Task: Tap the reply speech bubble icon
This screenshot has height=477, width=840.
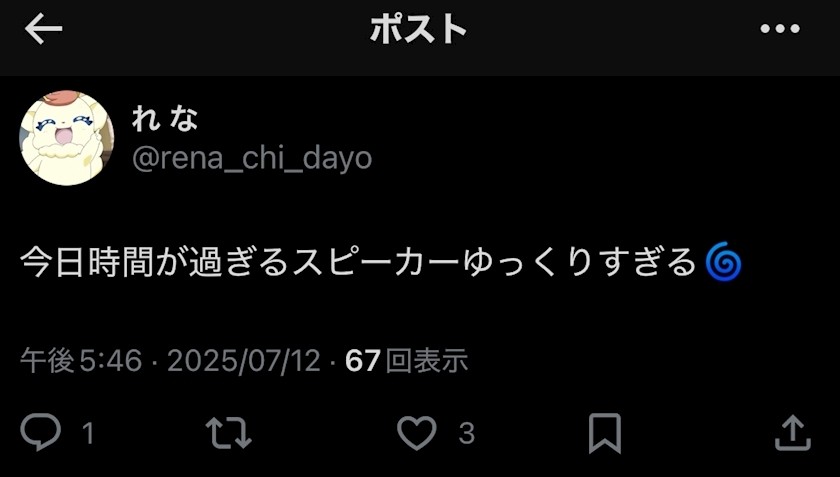Action: point(41,432)
